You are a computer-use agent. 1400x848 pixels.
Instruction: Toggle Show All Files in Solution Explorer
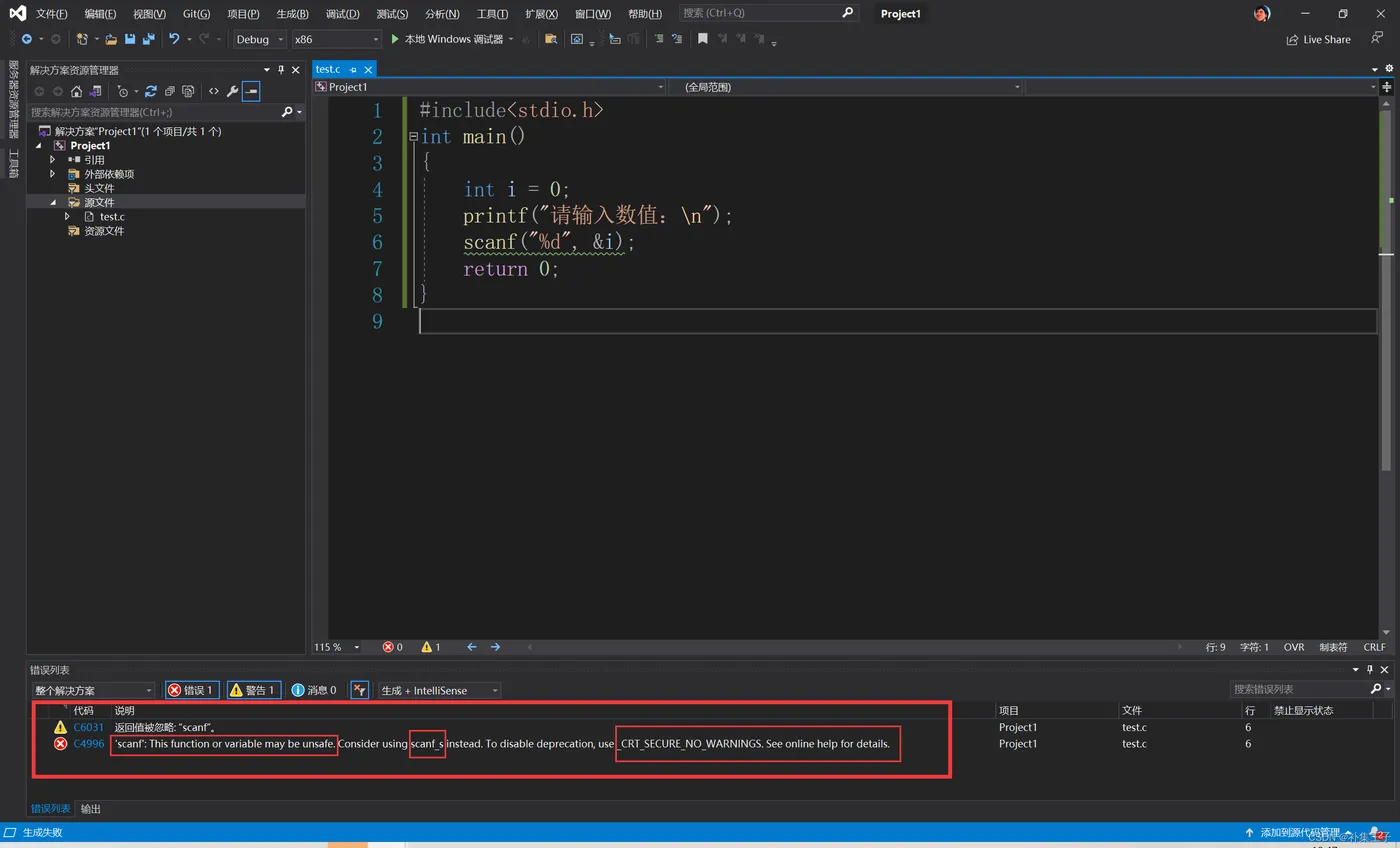[x=187, y=91]
